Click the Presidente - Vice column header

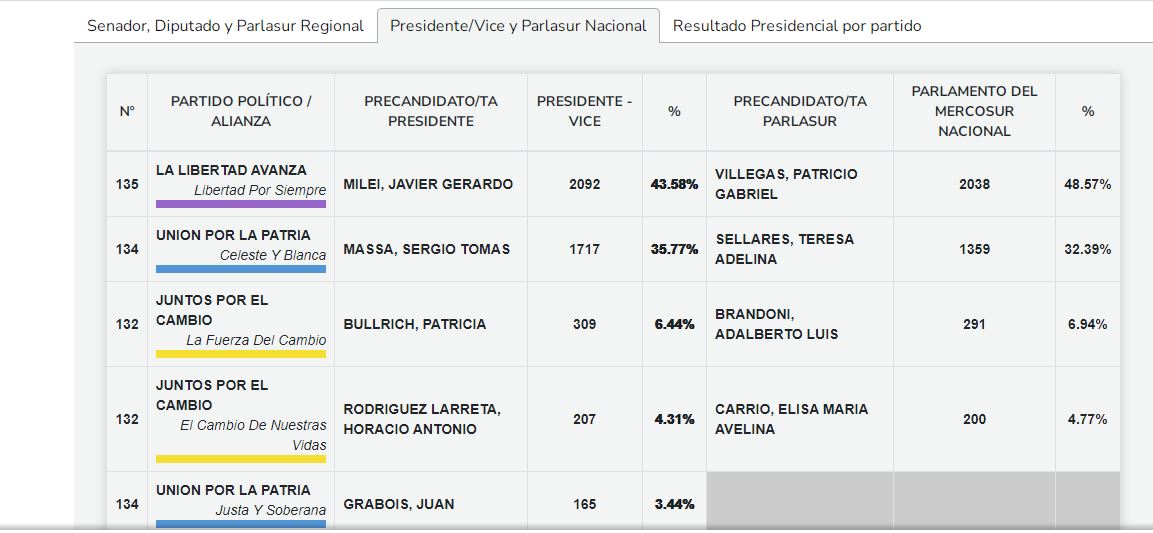point(585,111)
